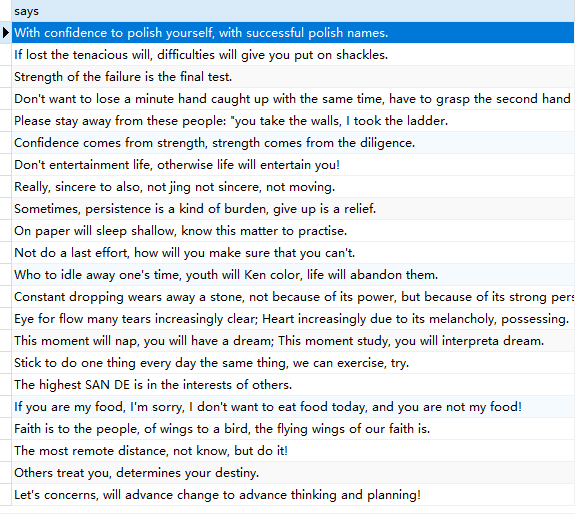575x514 pixels.
Task: Select 'Constant dropping wears away a stone' row
Action: (293, 297)
